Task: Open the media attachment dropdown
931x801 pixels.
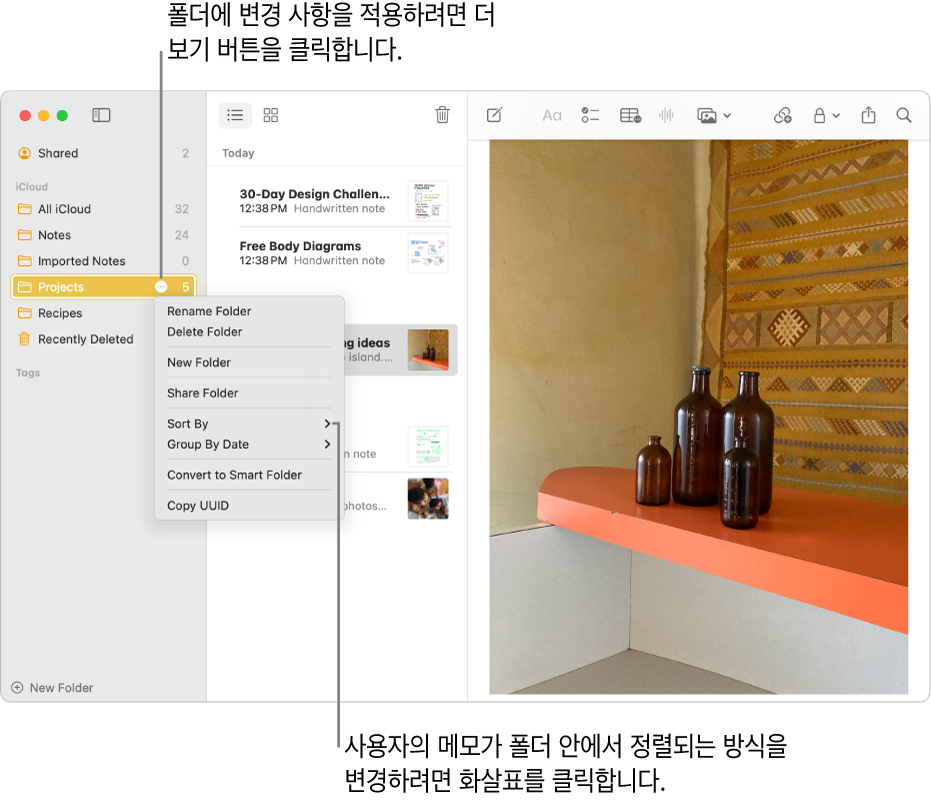Action: point(714,115)
